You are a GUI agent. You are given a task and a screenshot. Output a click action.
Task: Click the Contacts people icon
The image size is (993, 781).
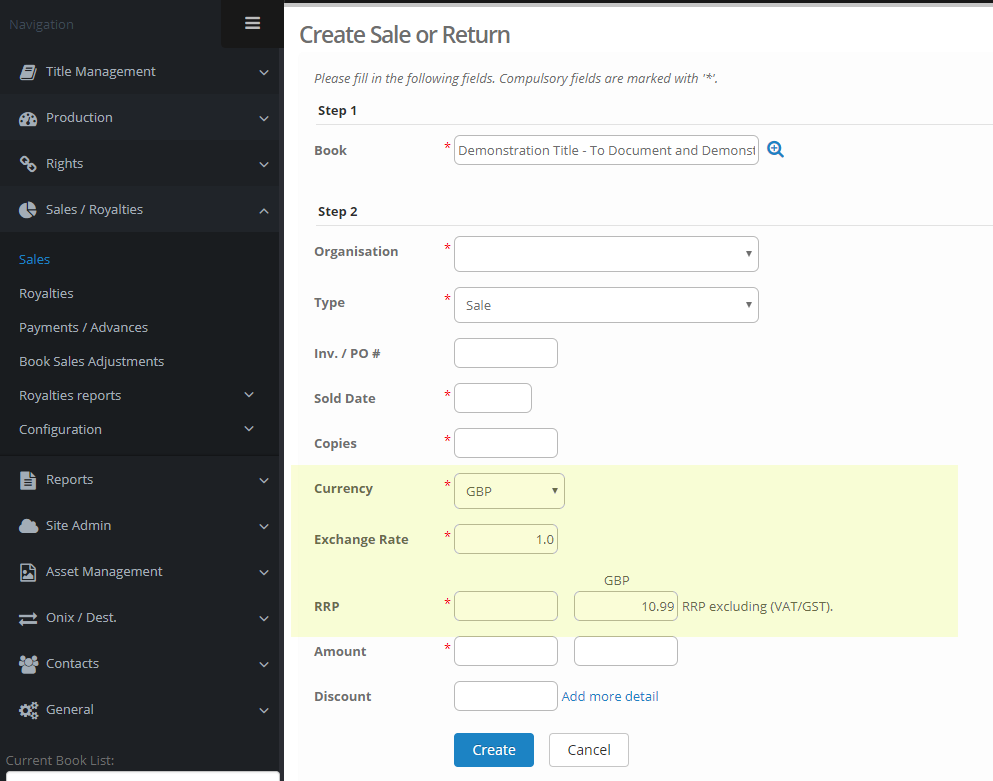click(x=28, y=664)
